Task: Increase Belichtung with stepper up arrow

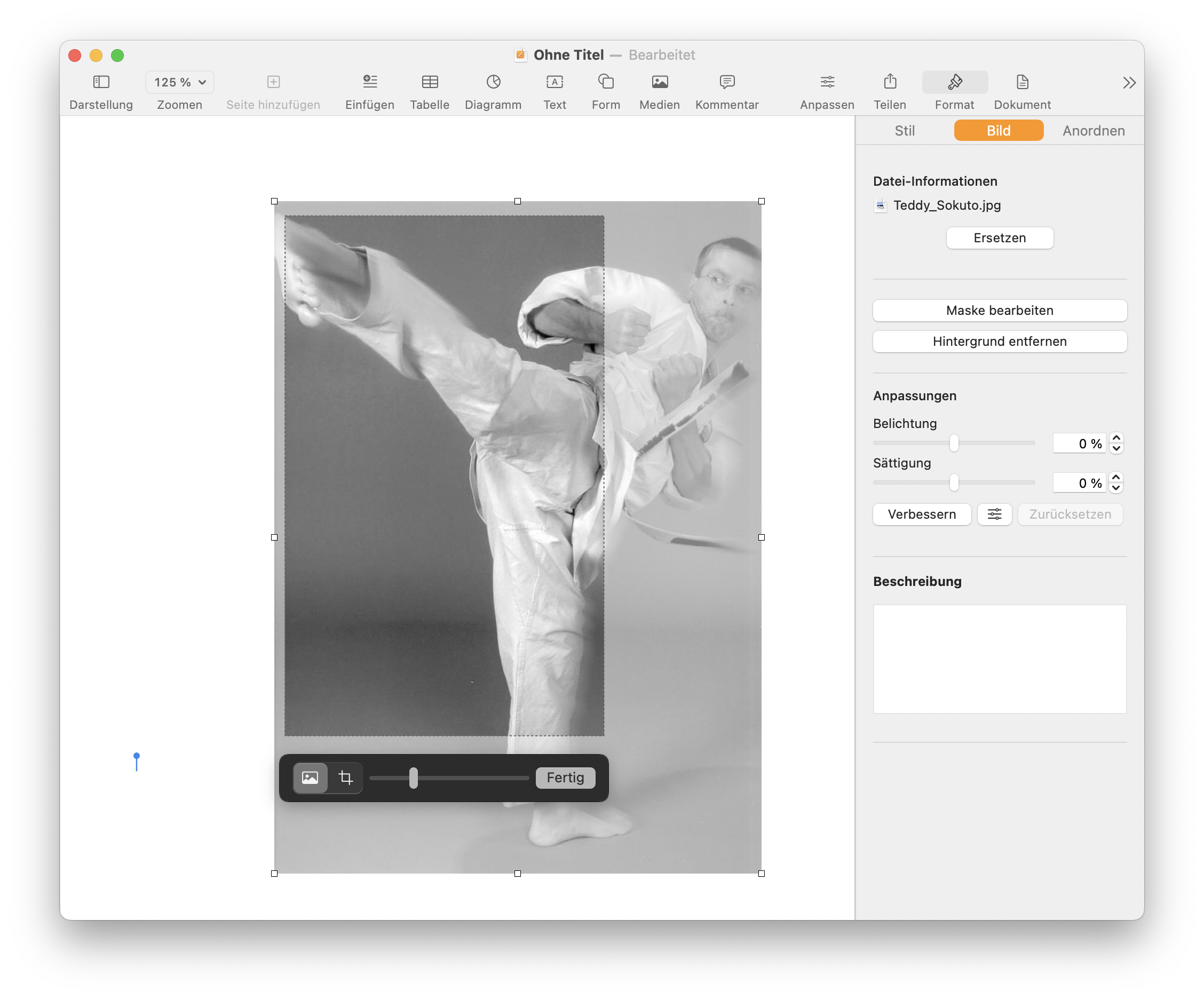Action: pyautogui.click(x=1116, y=439)
